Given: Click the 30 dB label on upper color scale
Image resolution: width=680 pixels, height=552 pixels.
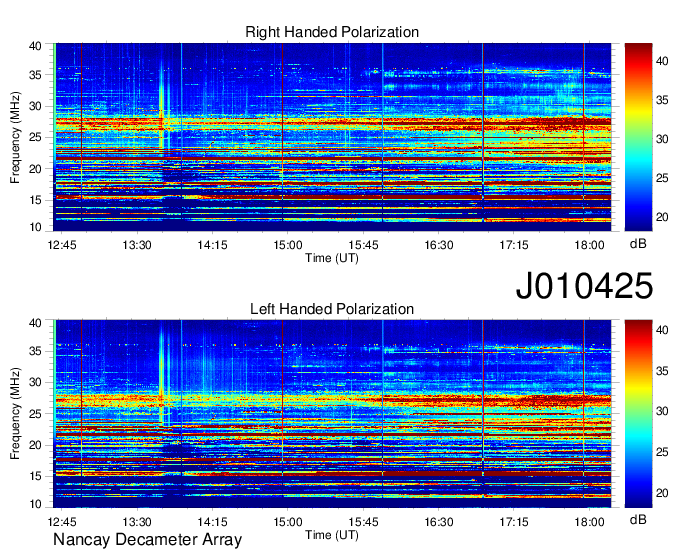Looking at the screenshot, I should click(x=662, y=139).
